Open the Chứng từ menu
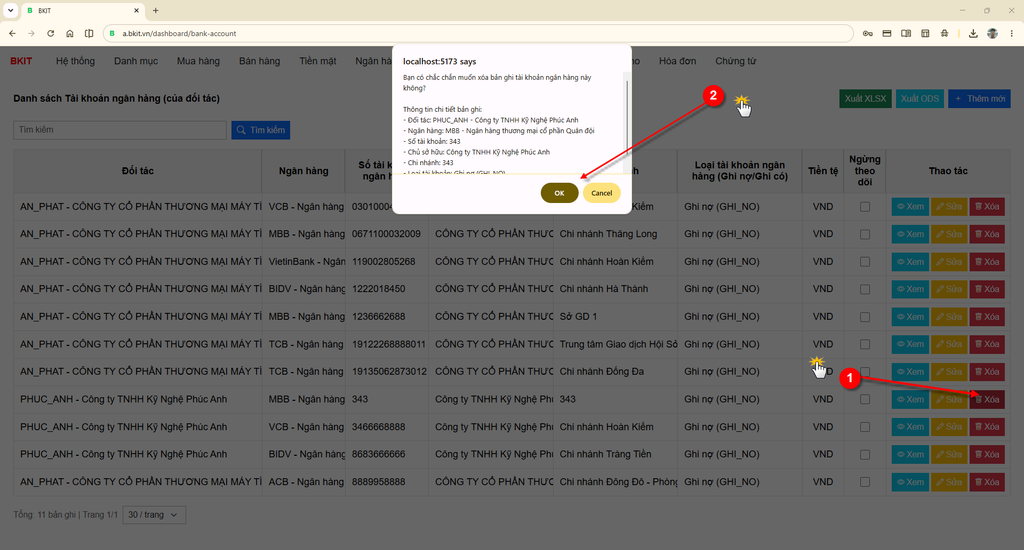This screenshot has height=550, width=1024. coord(735,61)
